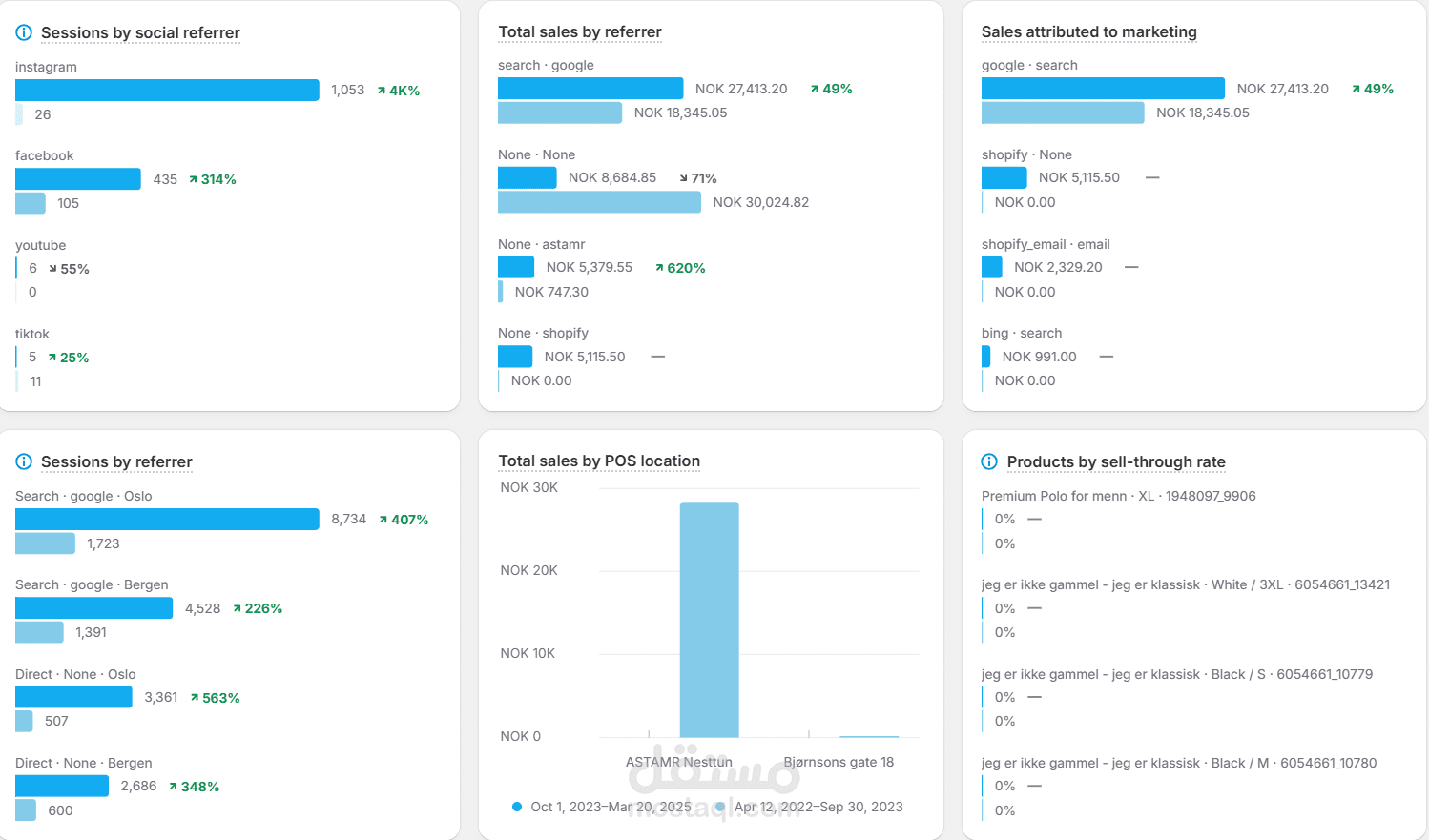Click the Search · google · Oslo 8,734 bar
This screenshot has height=840, width=1429.
[167, 519]
